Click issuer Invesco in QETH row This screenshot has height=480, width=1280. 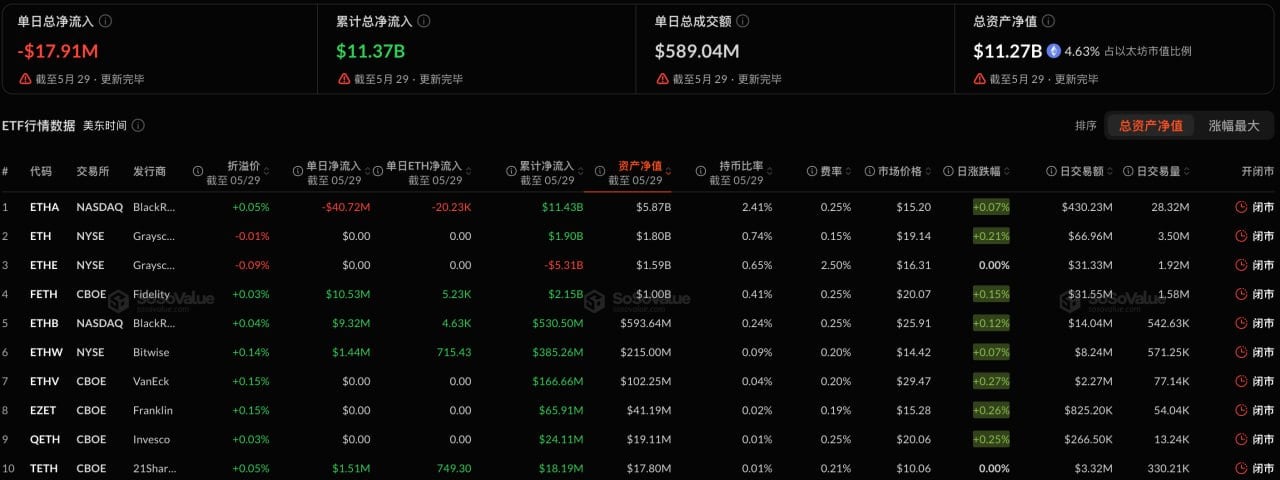pos(152,439)
